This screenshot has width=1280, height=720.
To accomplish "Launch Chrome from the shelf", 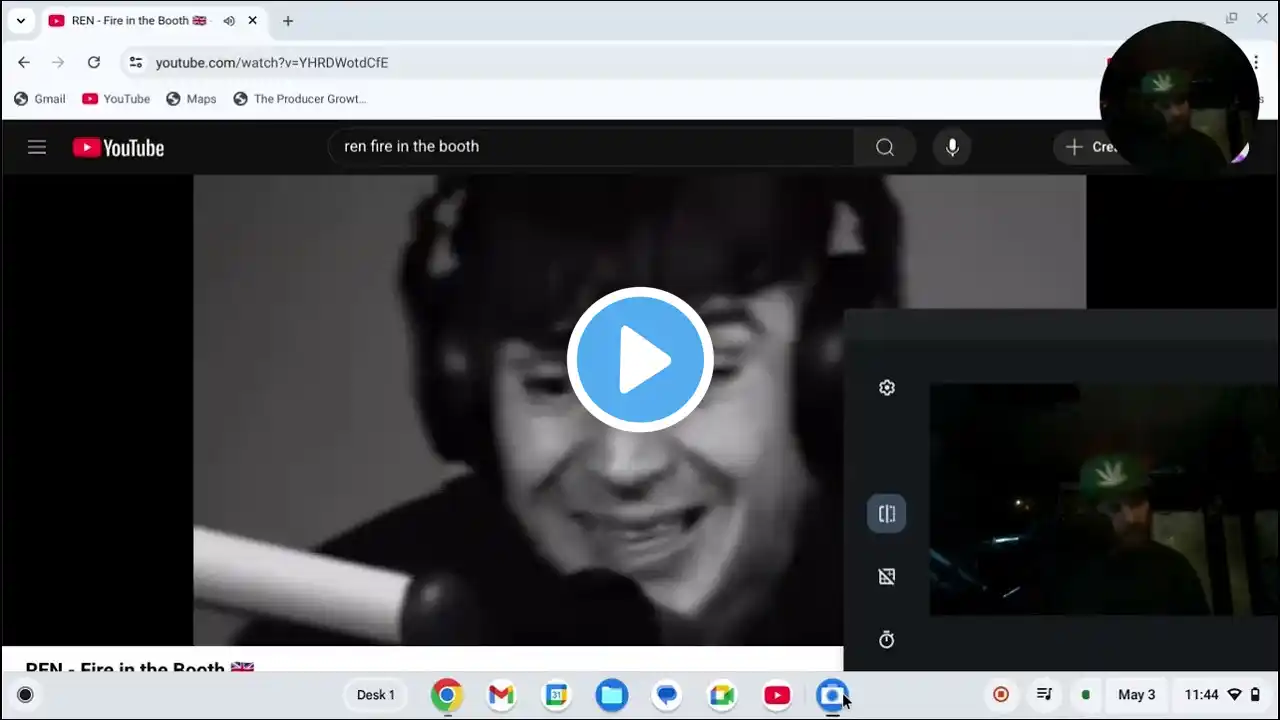I will tap(447, 695).
